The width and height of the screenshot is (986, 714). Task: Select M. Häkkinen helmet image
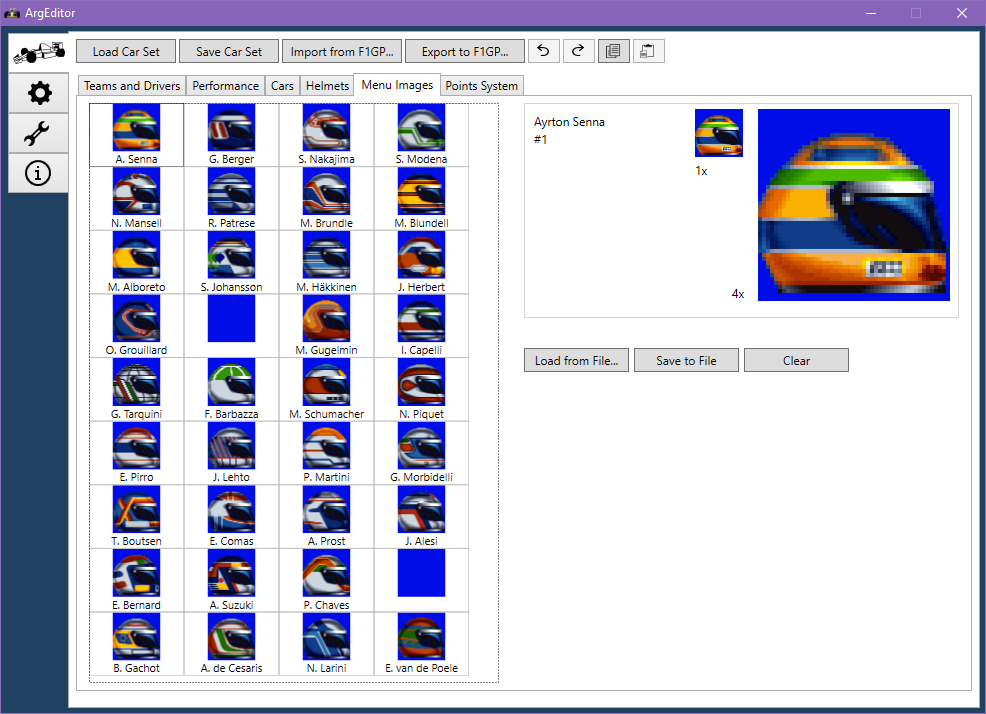point(326,255)
